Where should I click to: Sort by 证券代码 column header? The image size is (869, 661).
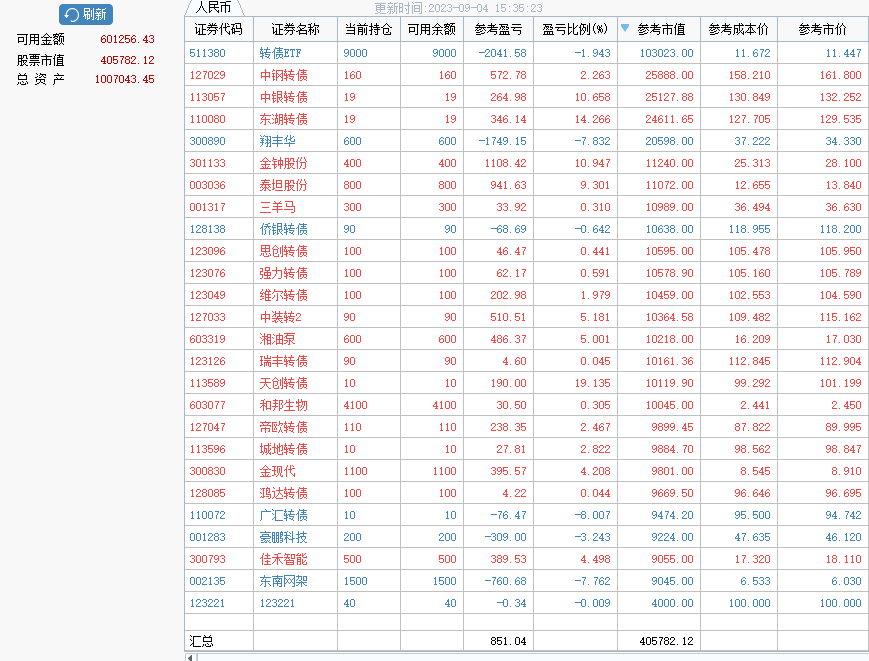[218, 30]
